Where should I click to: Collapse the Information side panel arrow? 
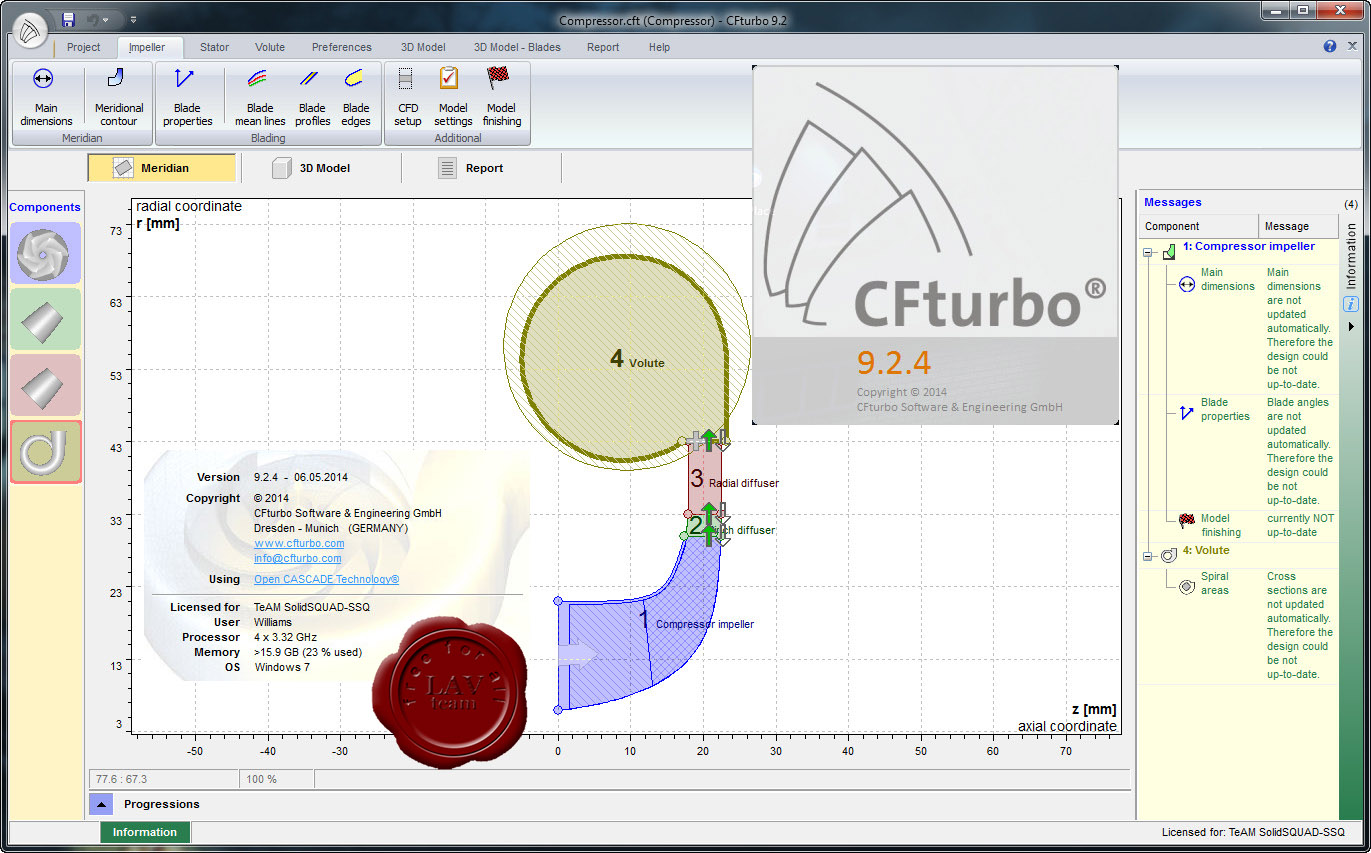(x=1351, y=326)
